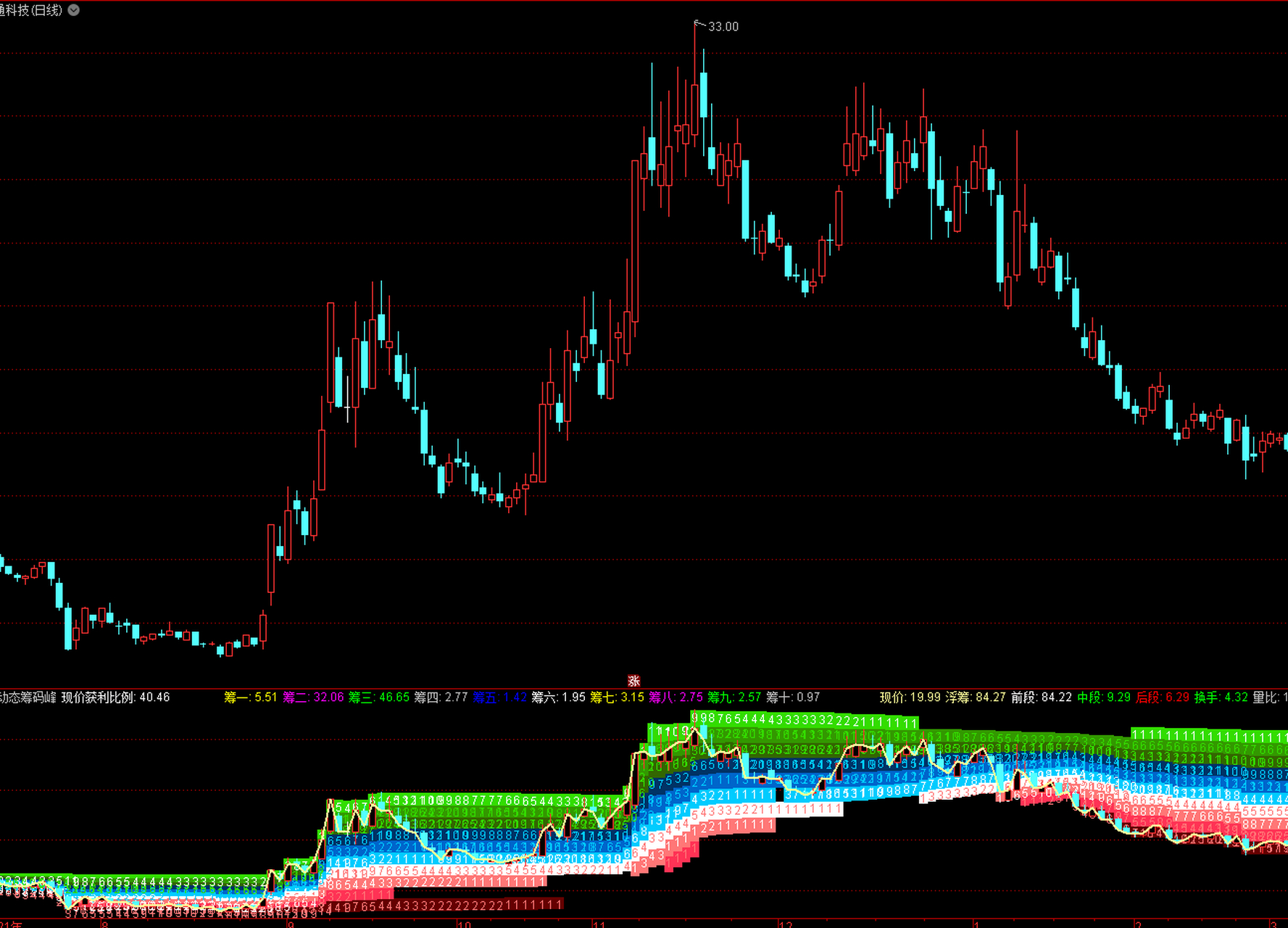Click the 筹二: 32.06 reading

313,697
